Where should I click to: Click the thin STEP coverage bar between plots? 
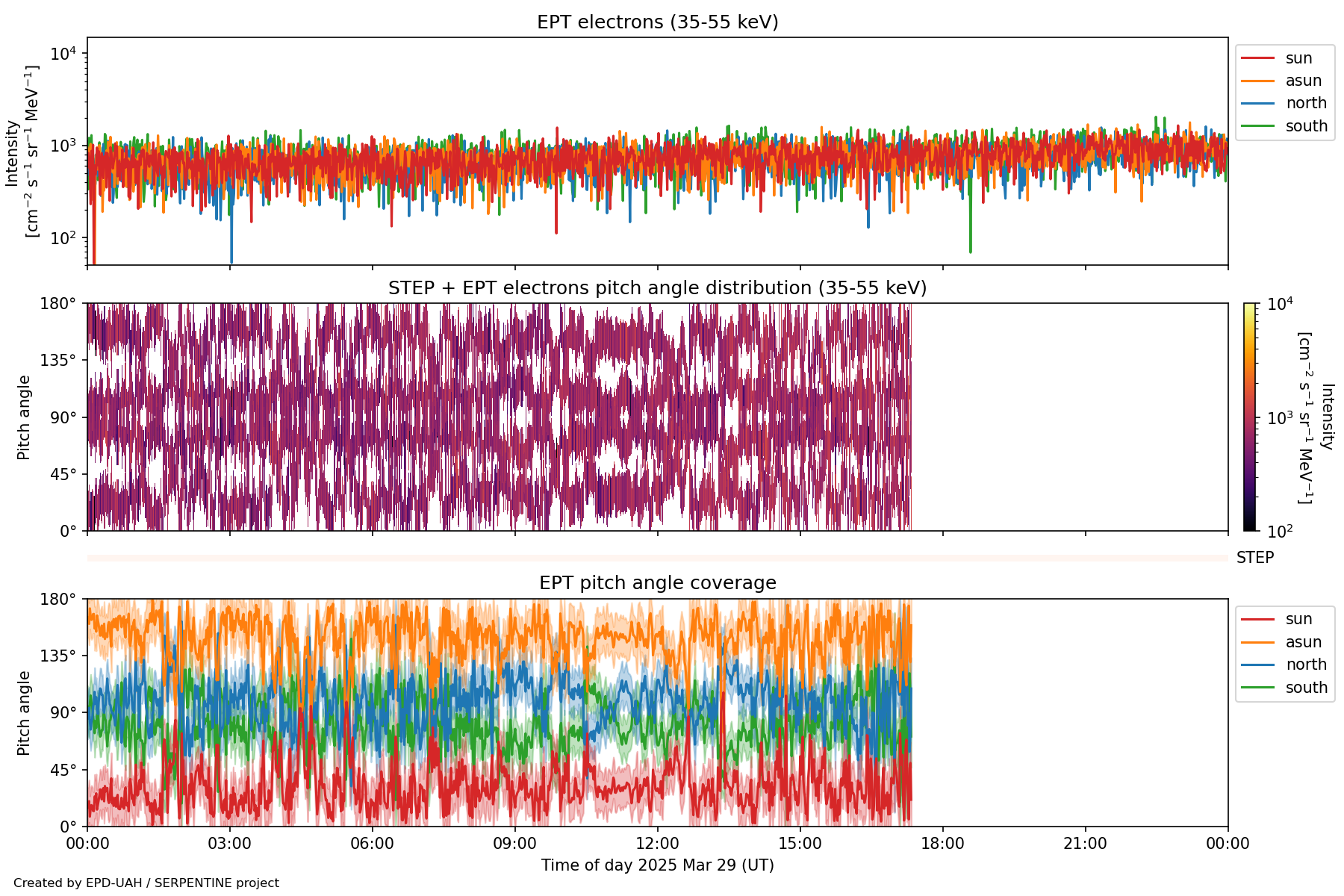[657, 558]
